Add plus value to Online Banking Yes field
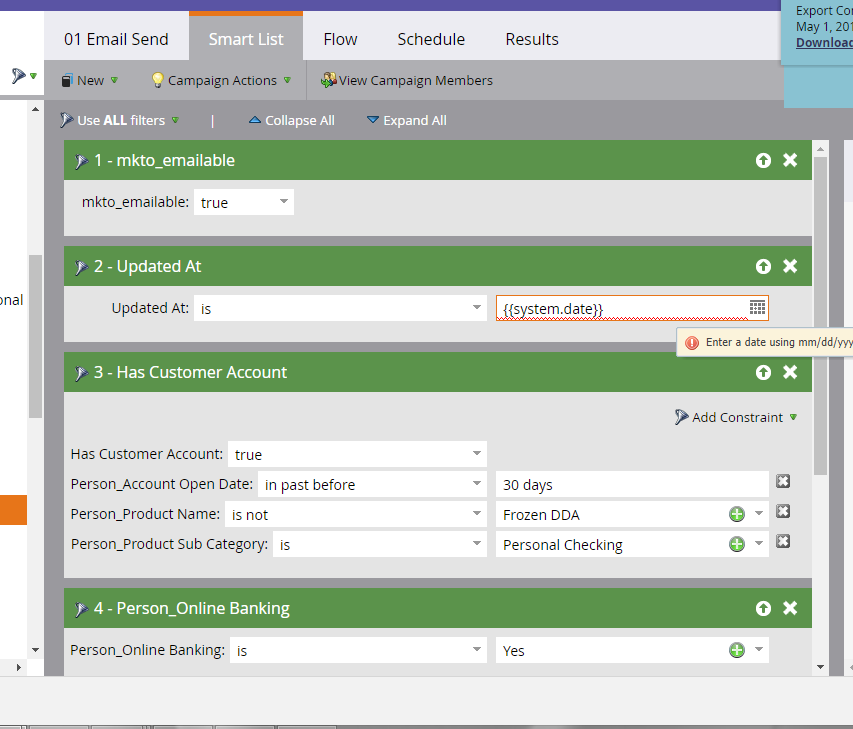The height and width of the screenshot is (729, 853). 737,650
